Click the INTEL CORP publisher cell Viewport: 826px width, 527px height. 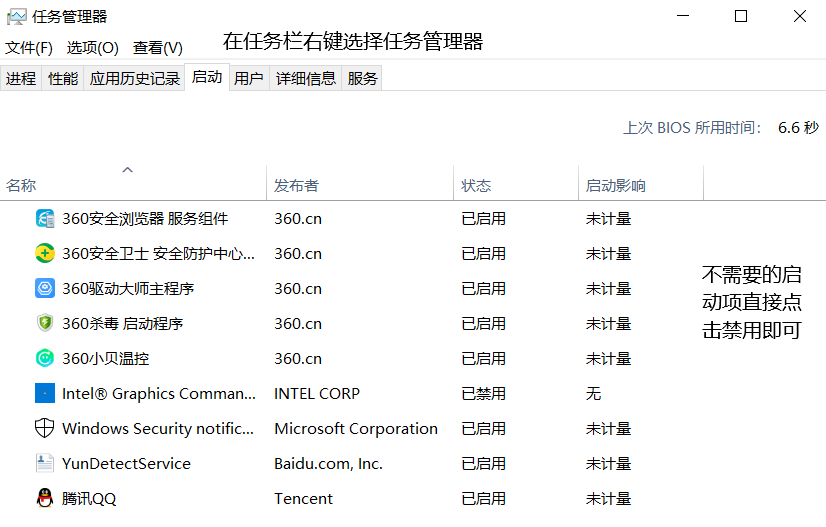pyautogui.click(x=317, y=394)
